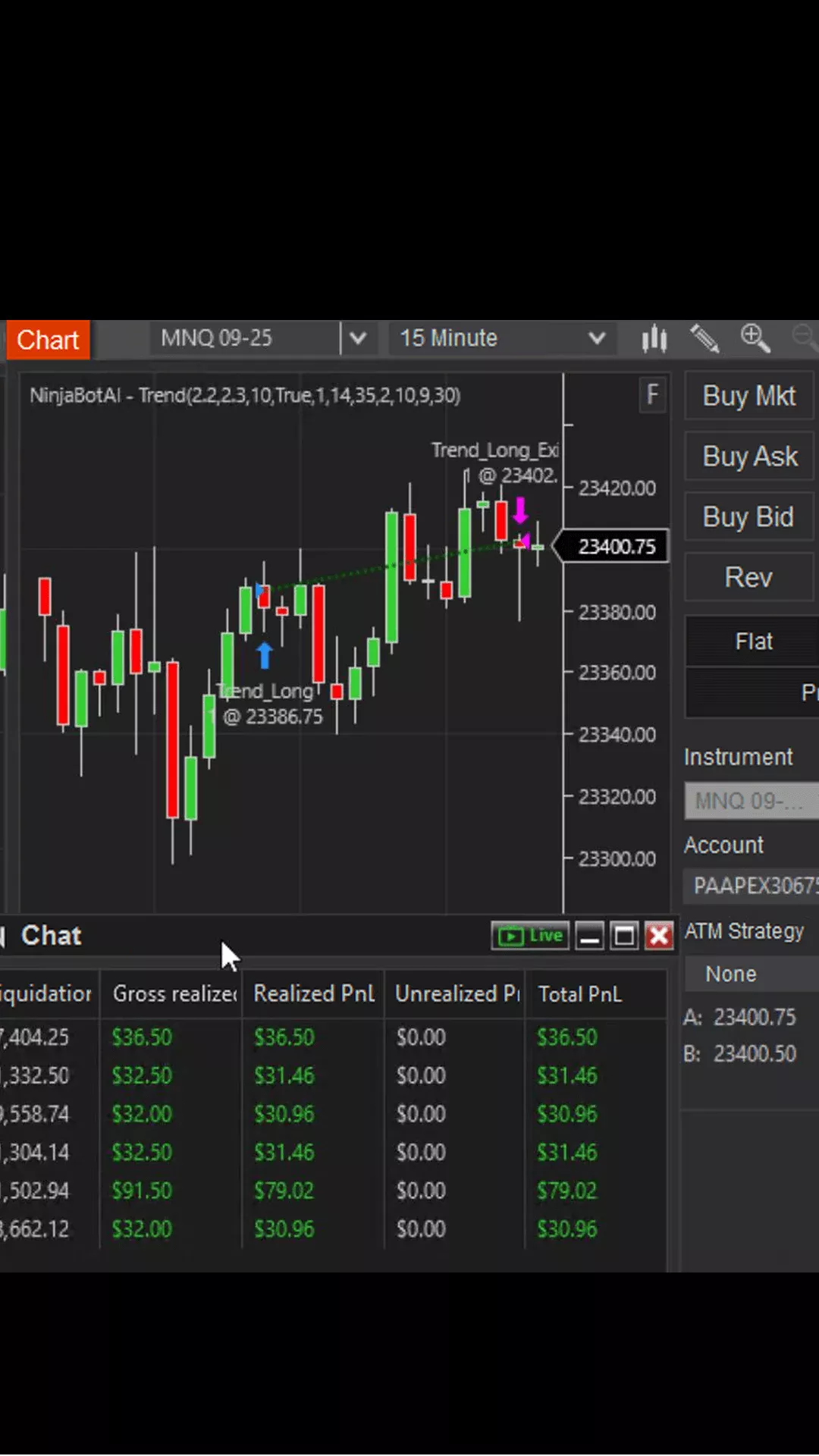Click the Flat position button
Image resolution: width=819 pixels, height=1456 pixels.
point(752,642)
